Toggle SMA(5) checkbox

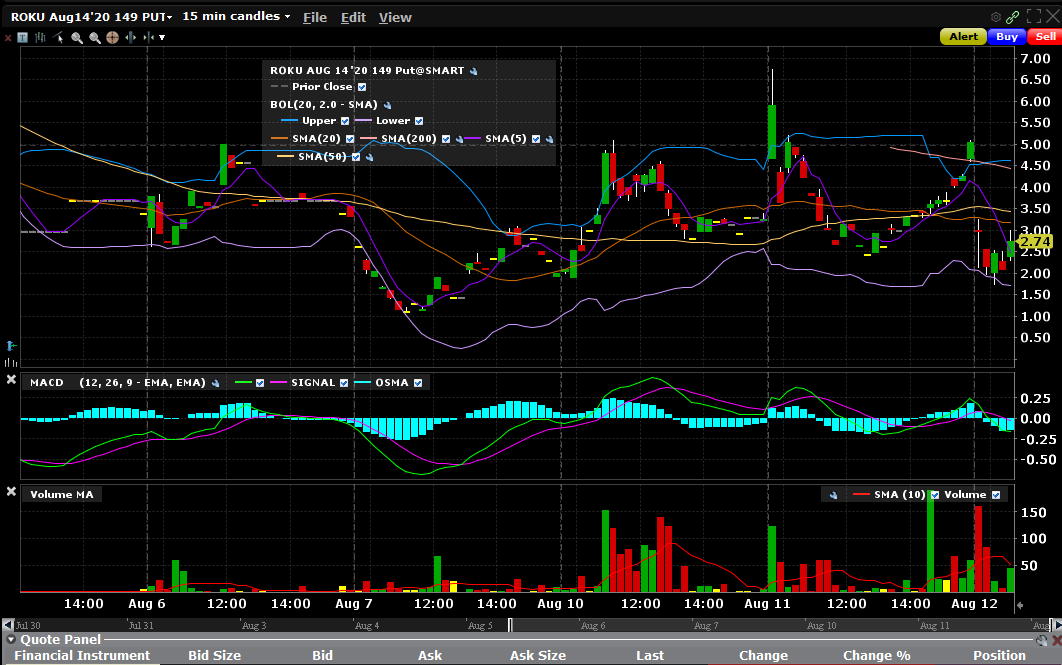[x=536, y=139]
